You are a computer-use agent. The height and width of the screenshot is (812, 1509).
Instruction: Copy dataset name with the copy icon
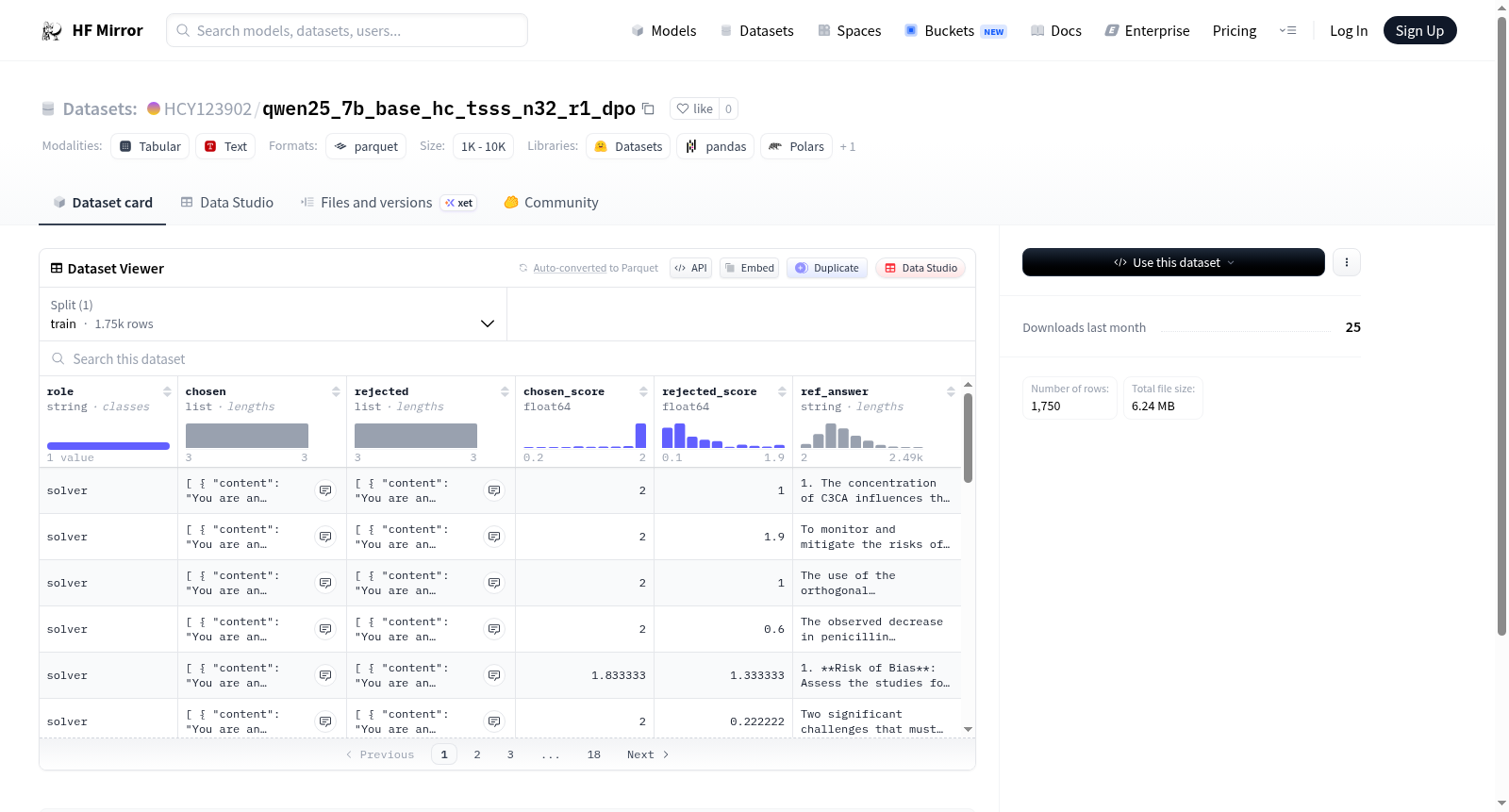pyautogui.click(x=648, y=108)
